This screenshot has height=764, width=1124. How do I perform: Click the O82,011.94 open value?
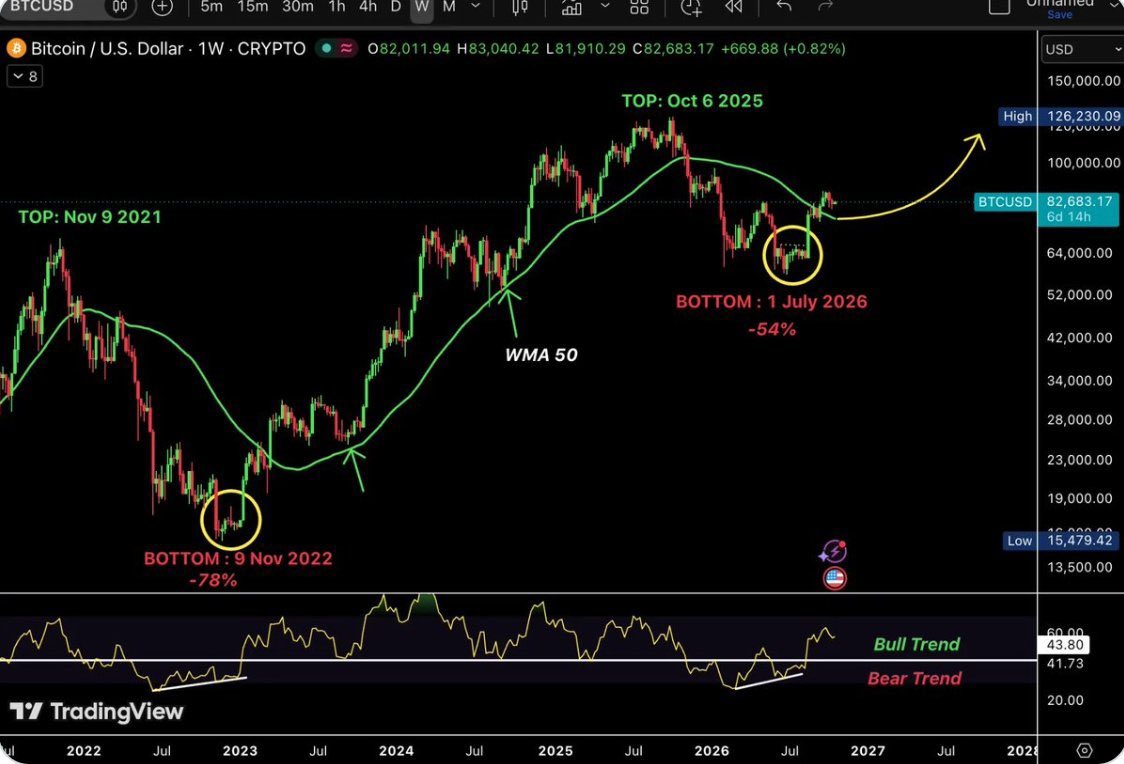point(409,49)
